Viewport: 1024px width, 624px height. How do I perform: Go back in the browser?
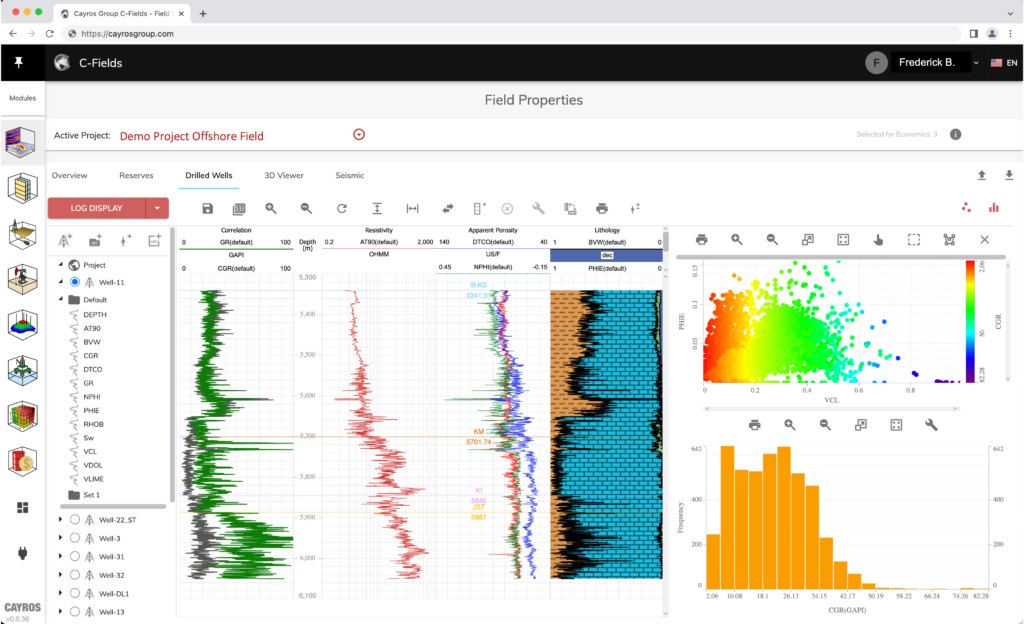13,33
